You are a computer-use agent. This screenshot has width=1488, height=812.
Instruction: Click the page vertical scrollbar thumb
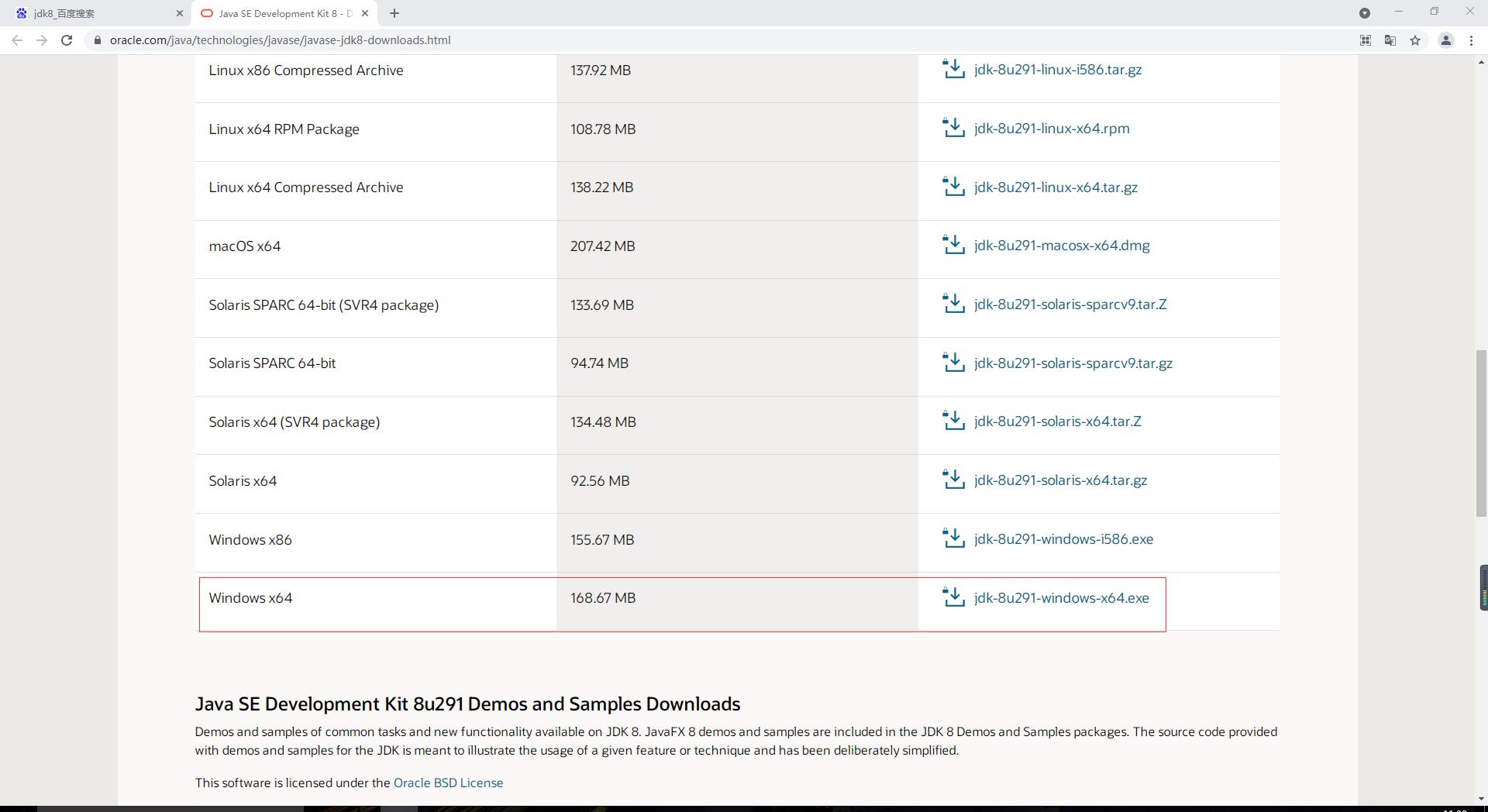click(x=1481, y=434)
